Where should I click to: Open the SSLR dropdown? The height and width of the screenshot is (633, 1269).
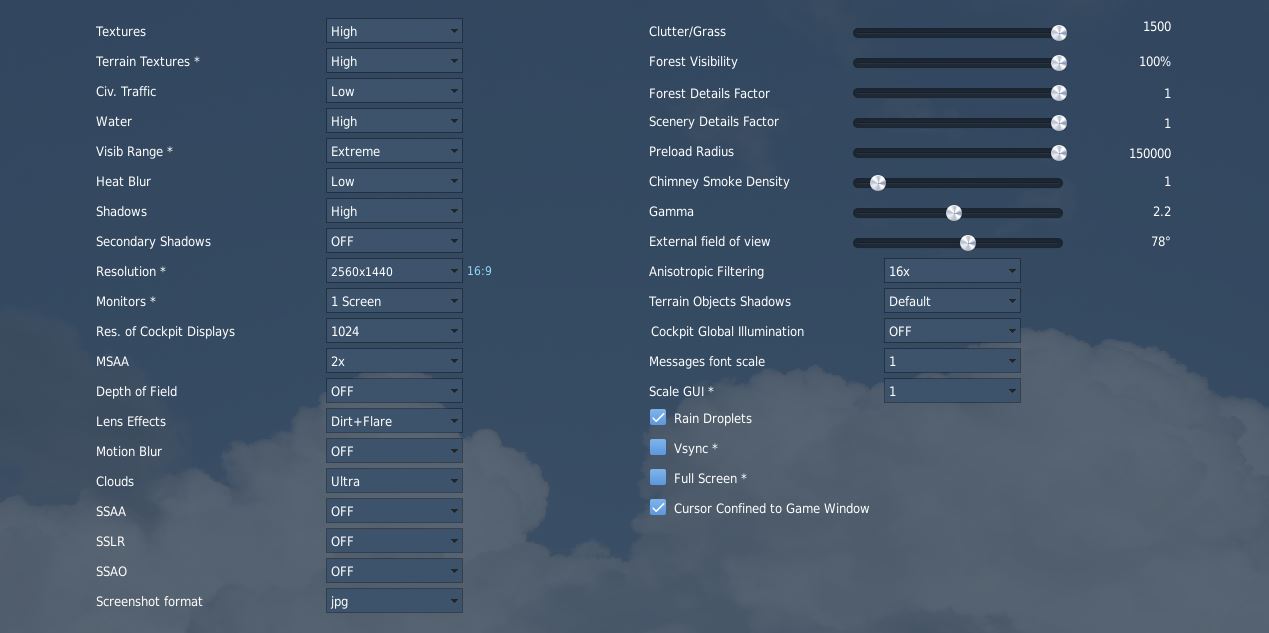(394, 541)
